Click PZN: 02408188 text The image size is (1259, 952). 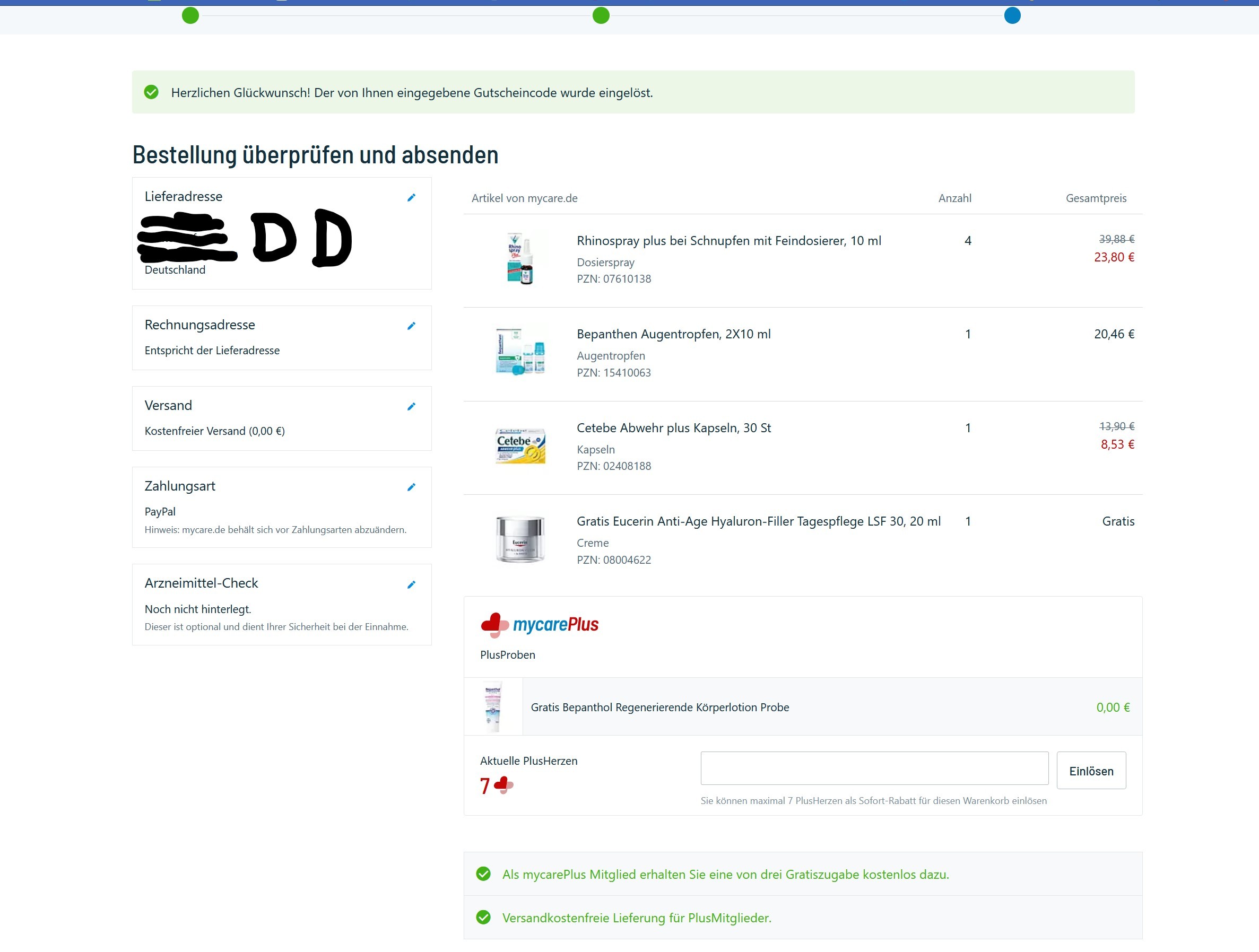tap(613, 466)
